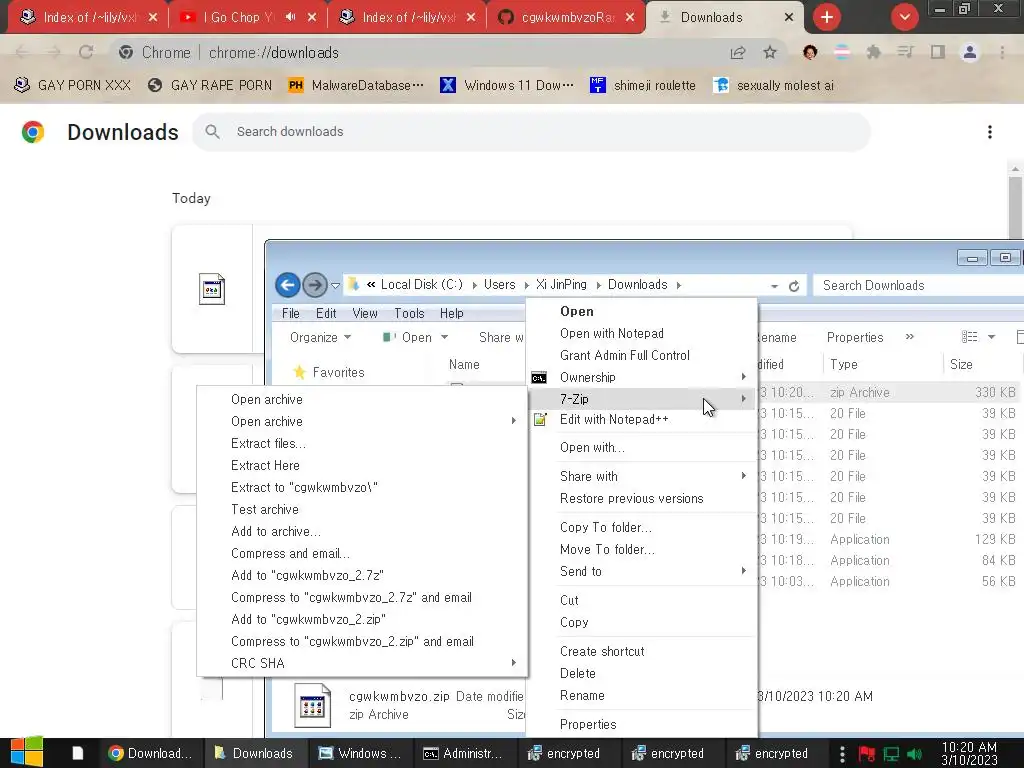Click the network monitor tray icon

(891, 754)
